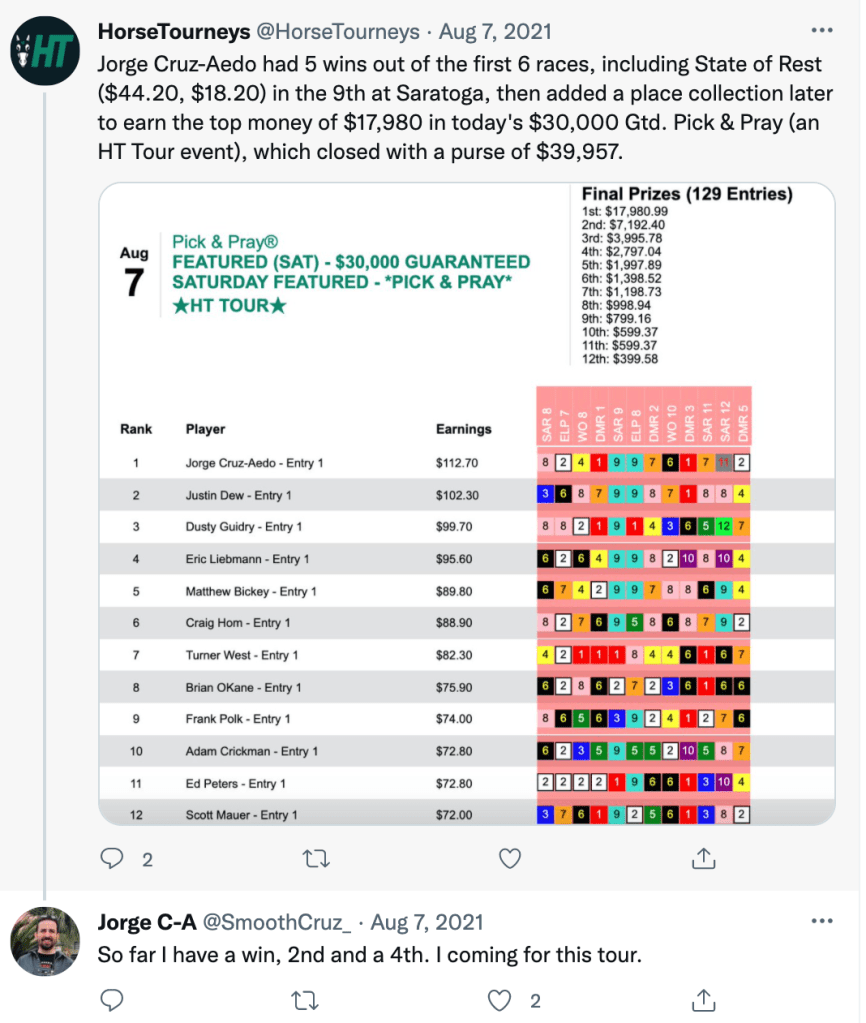
Task: Reply to the HorseTourneys tweet
Action: pyautogui.click(x=113, y=858)
